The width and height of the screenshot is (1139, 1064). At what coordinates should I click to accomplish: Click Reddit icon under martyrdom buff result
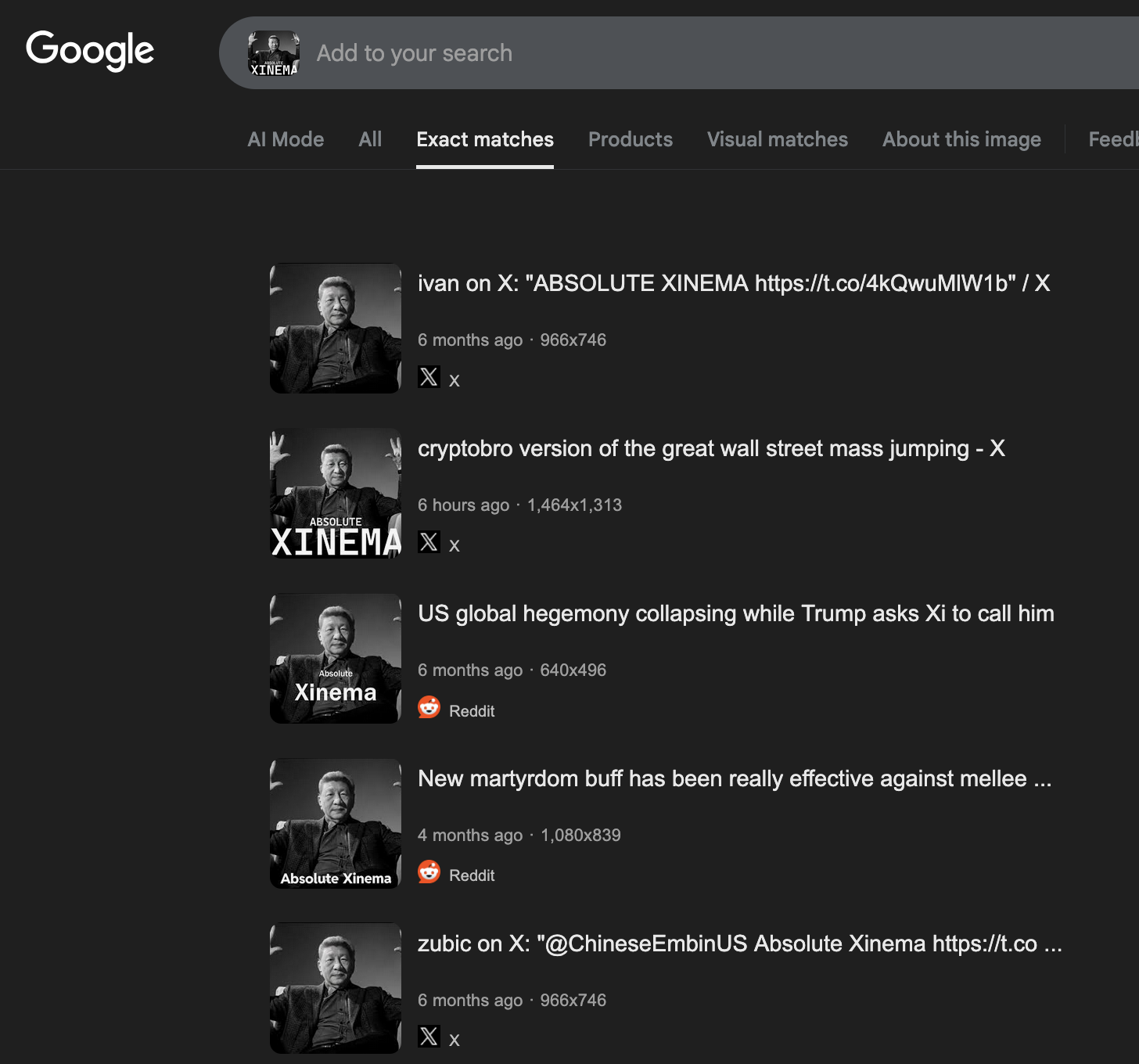coord(429,872)
